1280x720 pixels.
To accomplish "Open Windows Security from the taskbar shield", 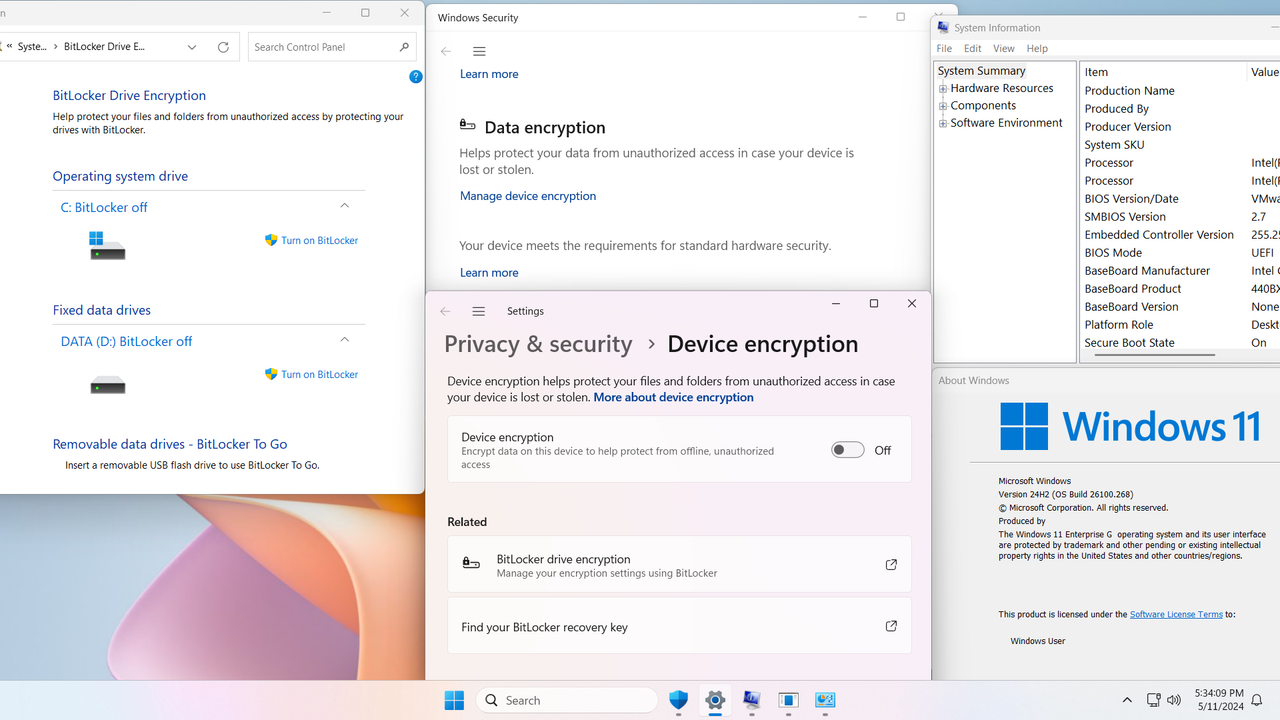I will (x=679, y=700).
